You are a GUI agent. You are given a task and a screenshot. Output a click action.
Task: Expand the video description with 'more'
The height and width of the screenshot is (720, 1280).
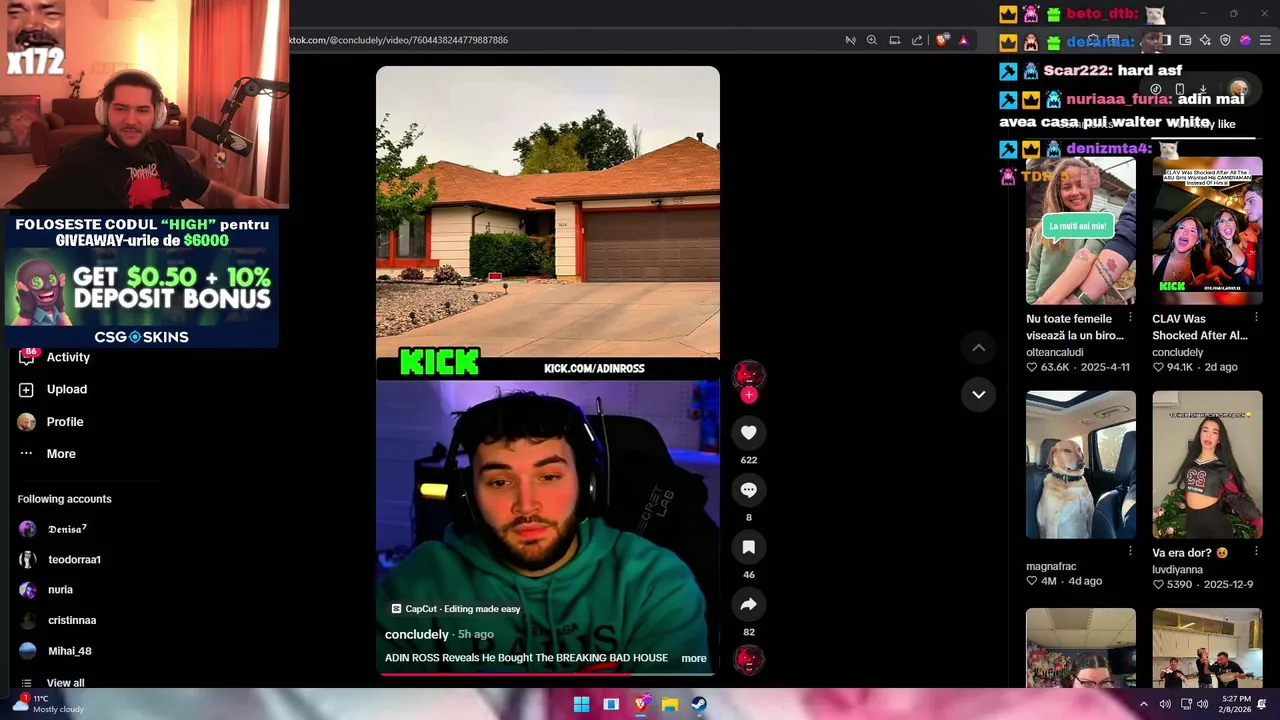coord(693,658)
